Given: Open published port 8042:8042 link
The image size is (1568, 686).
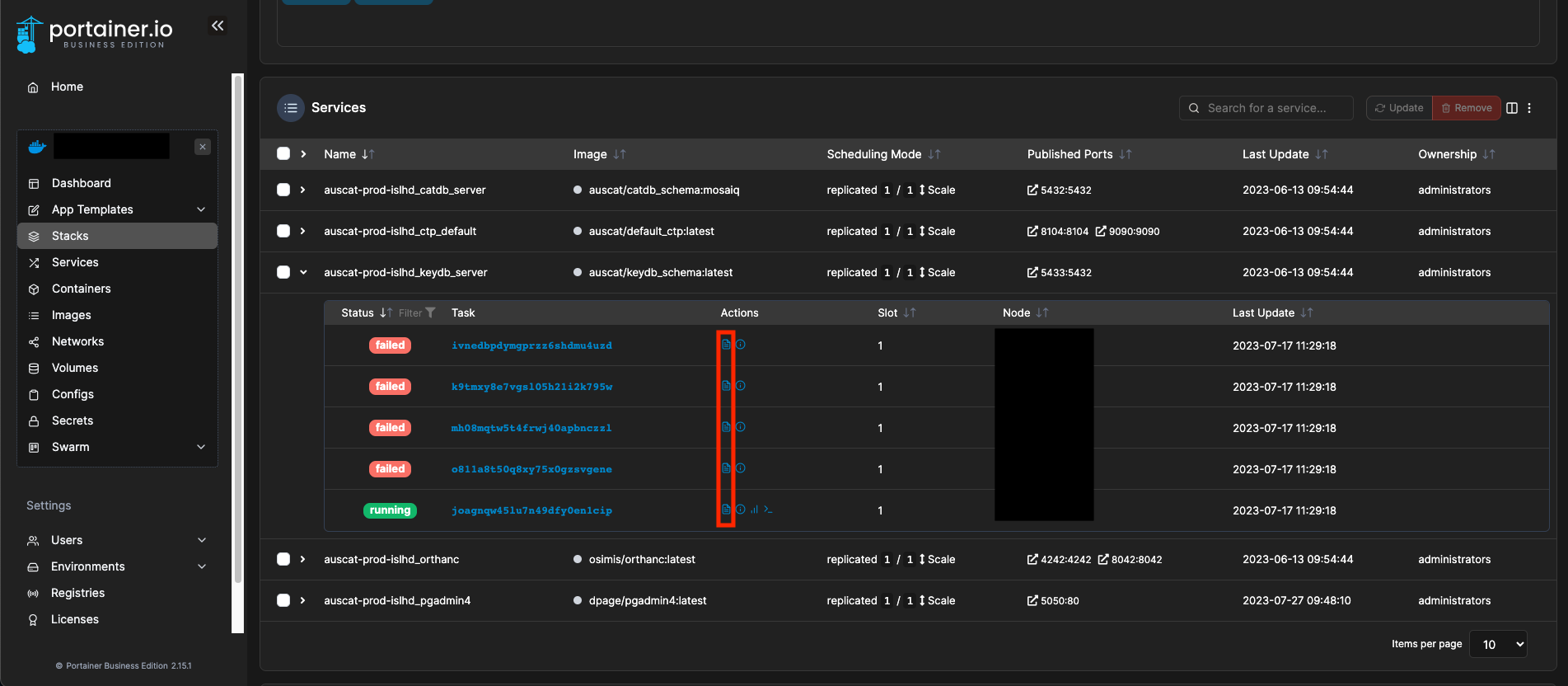Looking at the screenshot, I should click(x=1130, y=559).
